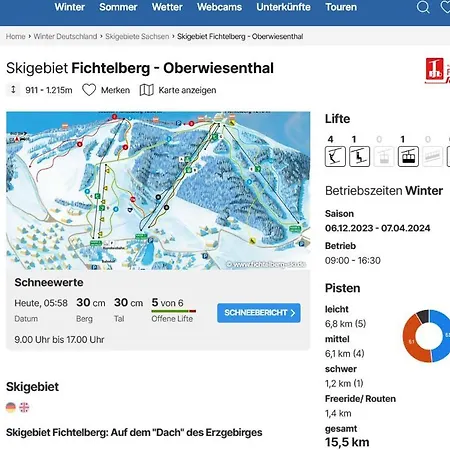This screenshot has width=450, height=450.
Task: Click the orange segment of Pisten donut chart
Action: [413, 340]
